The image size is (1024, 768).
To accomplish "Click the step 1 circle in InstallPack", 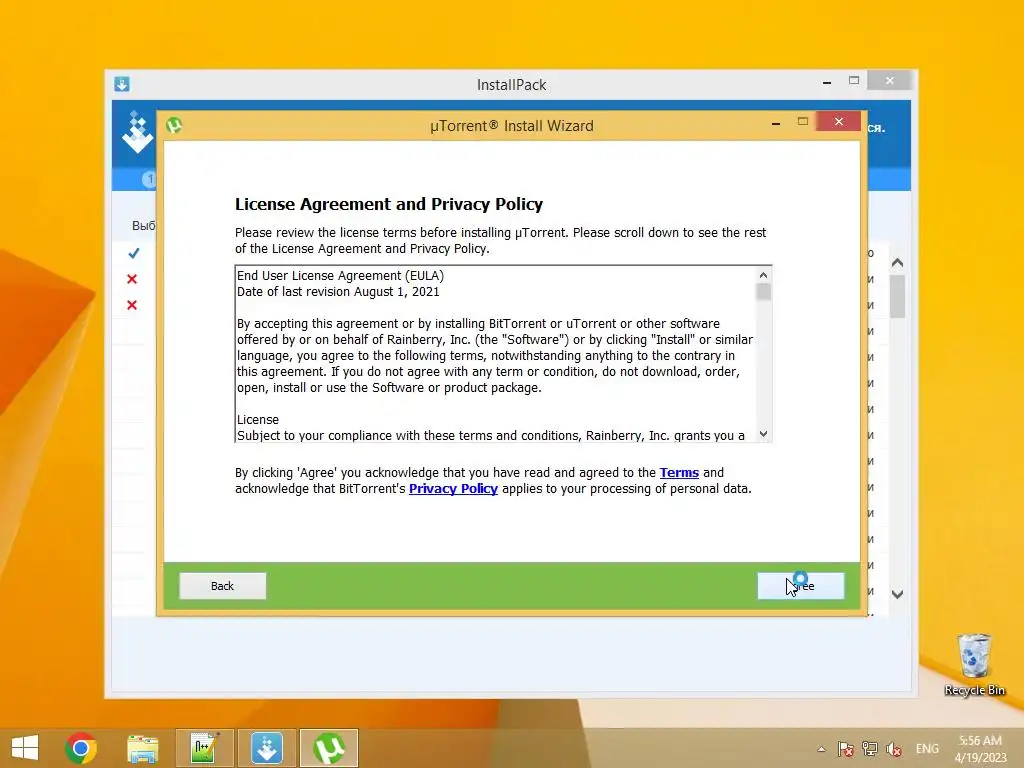I will click(150, 179).
